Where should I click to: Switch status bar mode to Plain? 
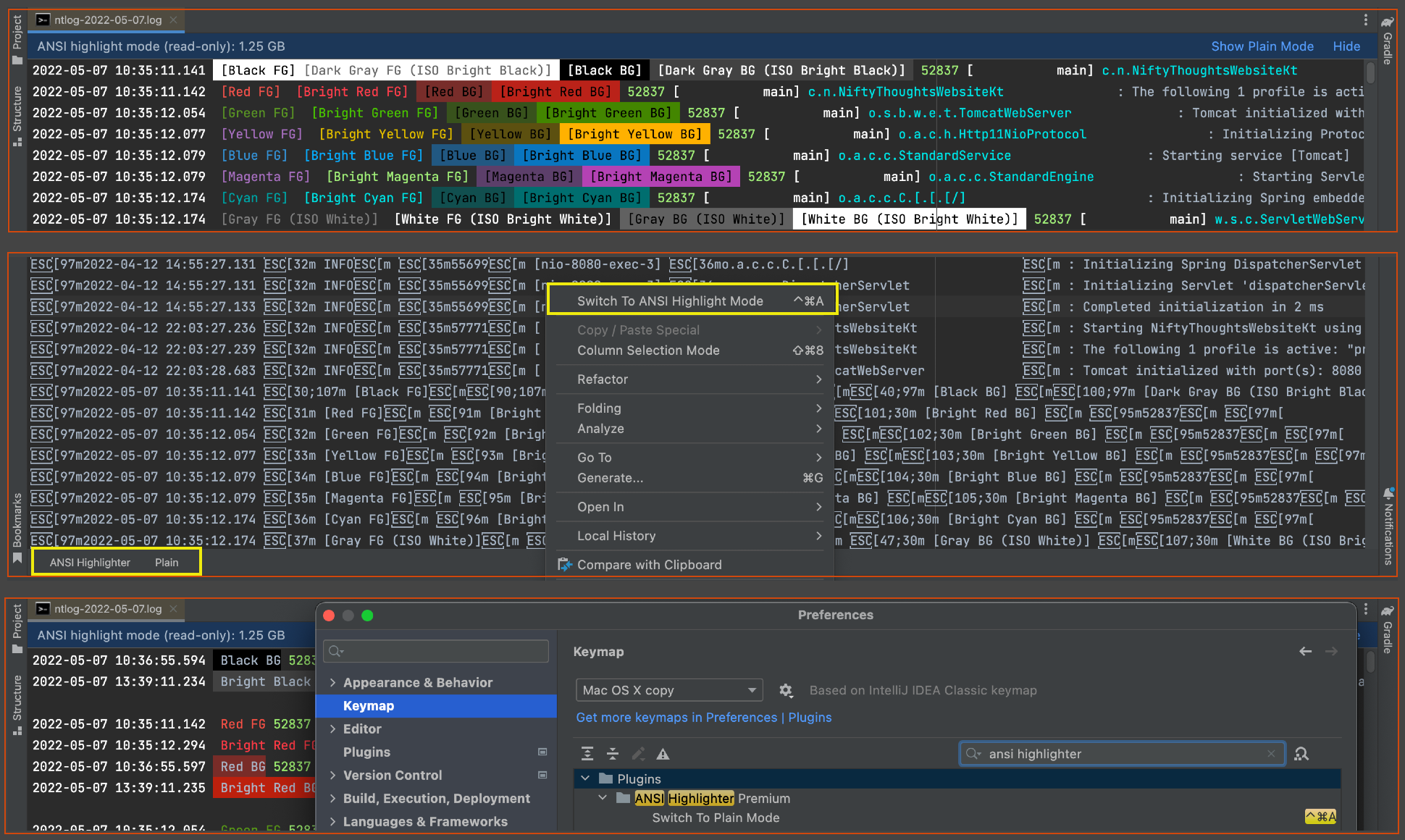166,562
